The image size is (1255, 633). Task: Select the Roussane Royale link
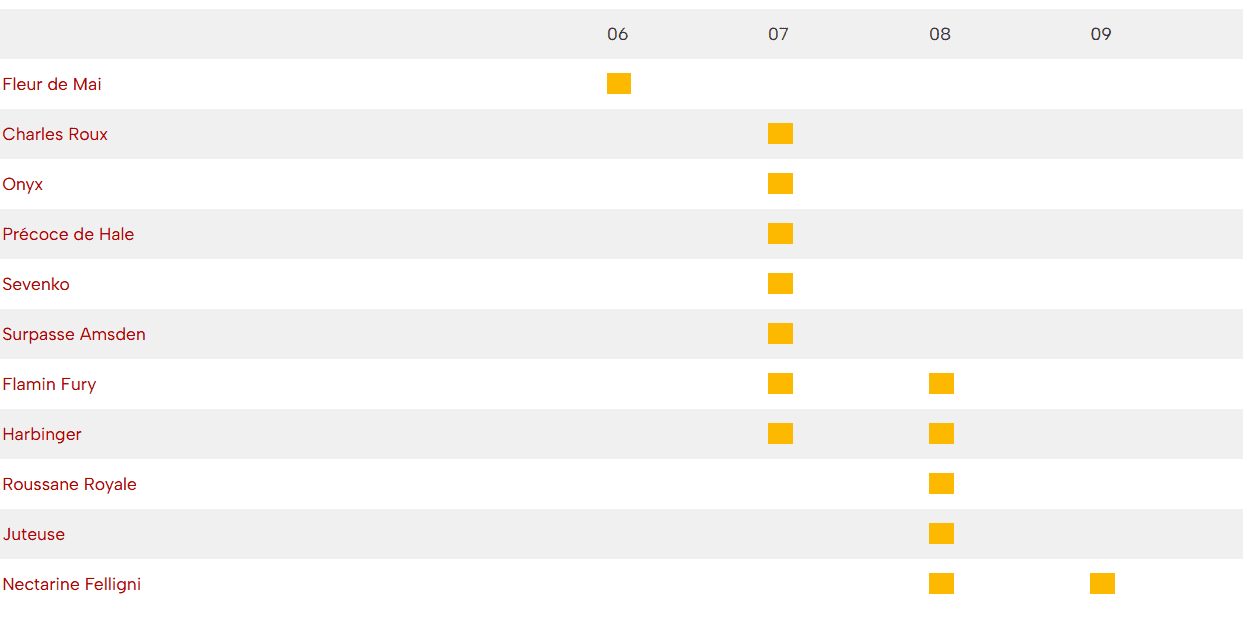69,484
